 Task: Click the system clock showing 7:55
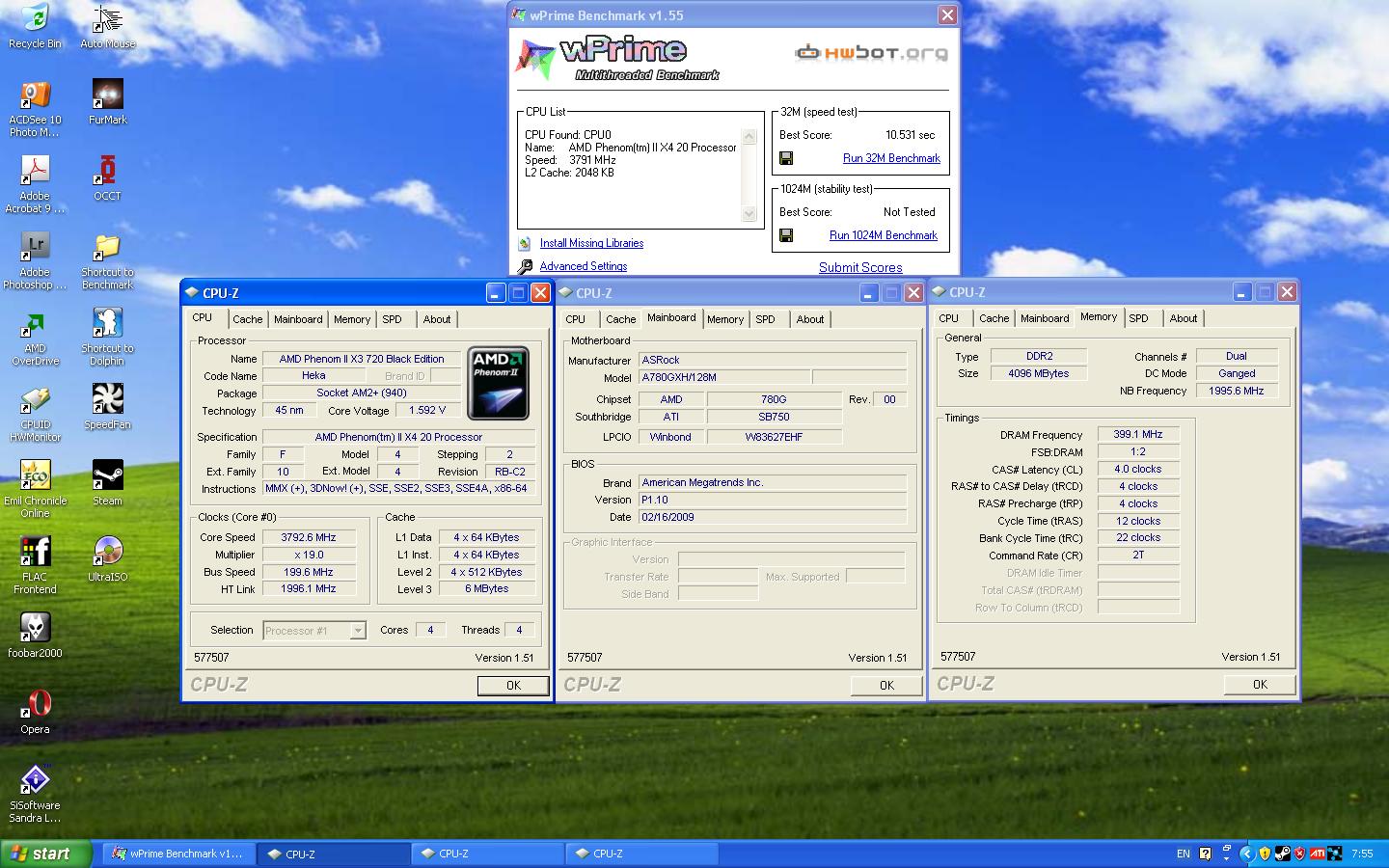(1362, 854)
